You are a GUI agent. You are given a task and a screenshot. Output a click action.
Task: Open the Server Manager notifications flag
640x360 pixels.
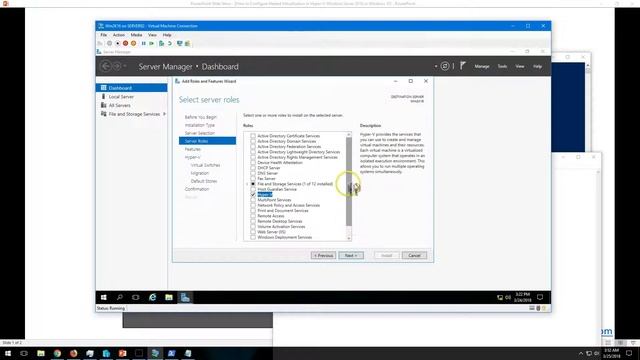[x=463, y=66]
